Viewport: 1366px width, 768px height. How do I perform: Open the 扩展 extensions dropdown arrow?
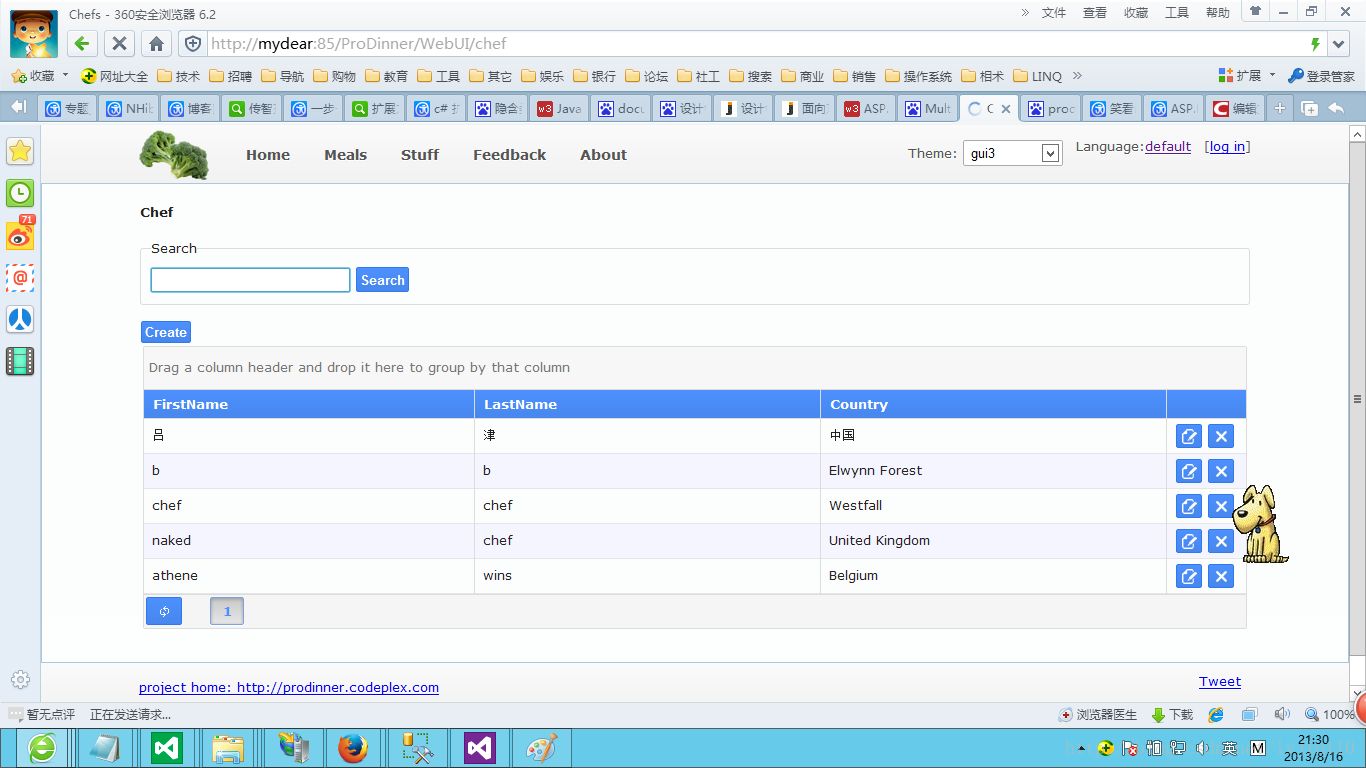click(x=1272, y=75)
